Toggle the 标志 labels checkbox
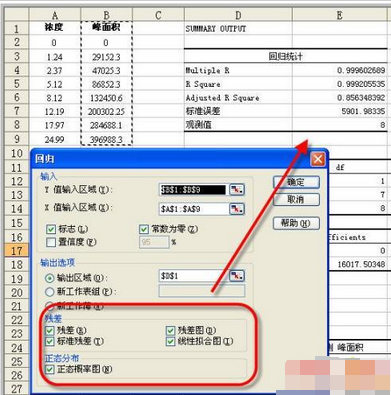Viewport: 391px width, 395px height. click(x=51, y=229)
